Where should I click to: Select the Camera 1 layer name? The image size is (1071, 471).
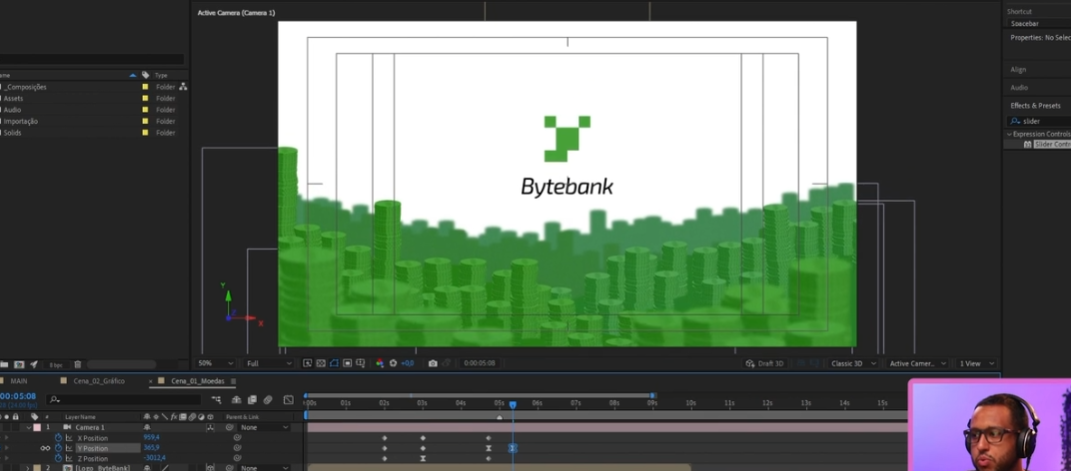(89, 427)
